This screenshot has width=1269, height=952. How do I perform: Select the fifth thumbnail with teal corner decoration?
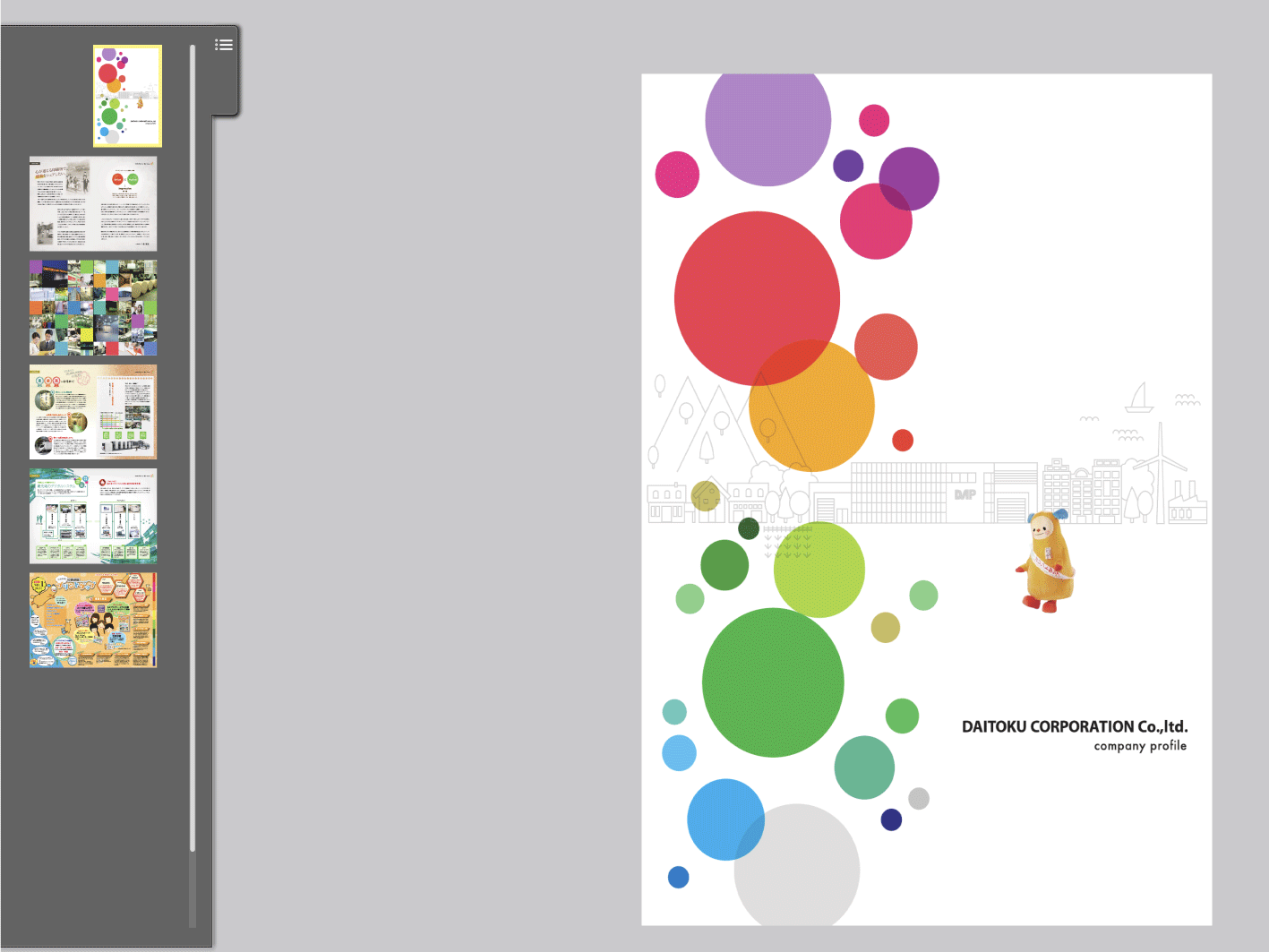pos(93,516)
